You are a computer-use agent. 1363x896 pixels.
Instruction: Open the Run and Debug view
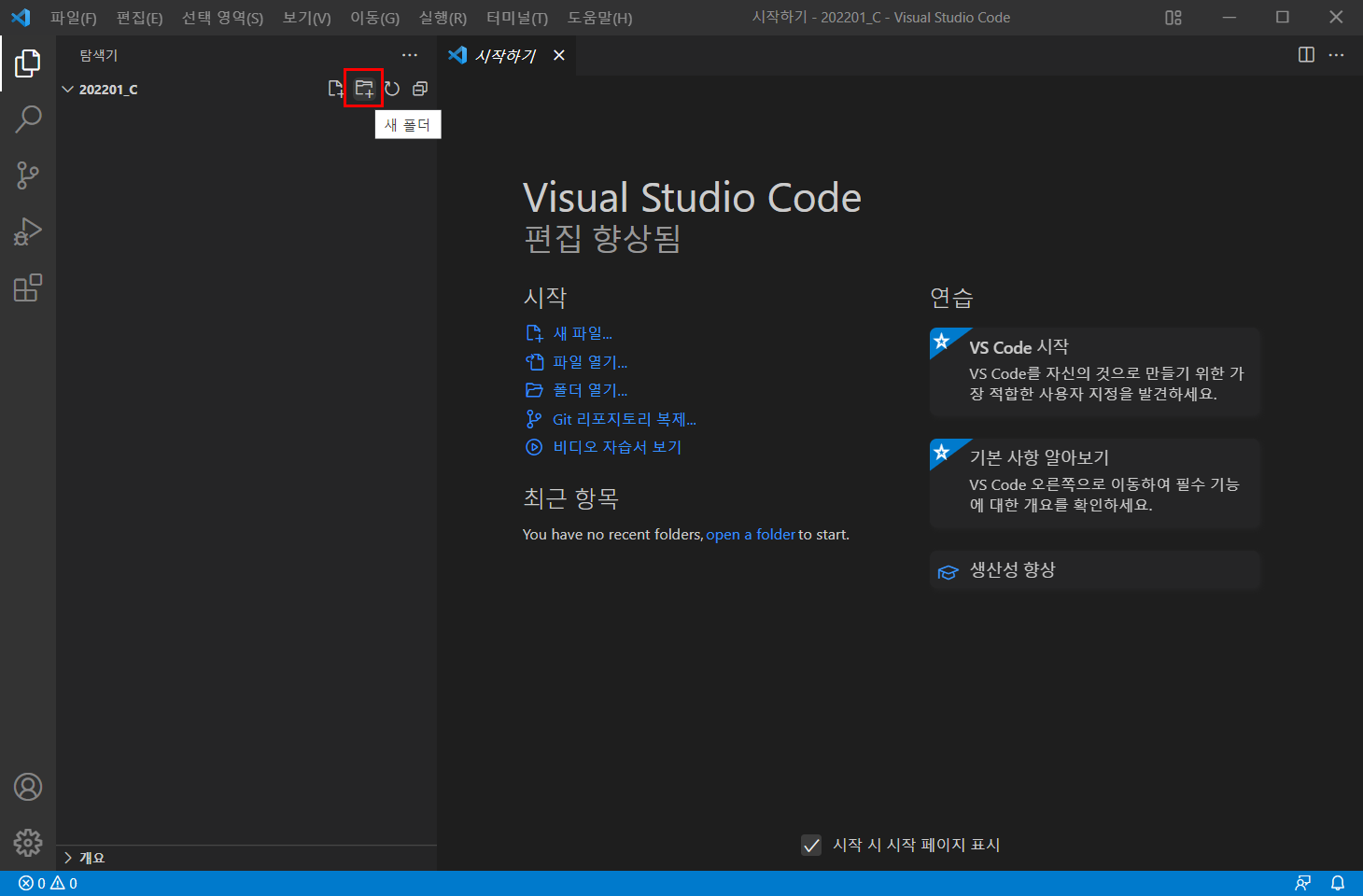28,231
